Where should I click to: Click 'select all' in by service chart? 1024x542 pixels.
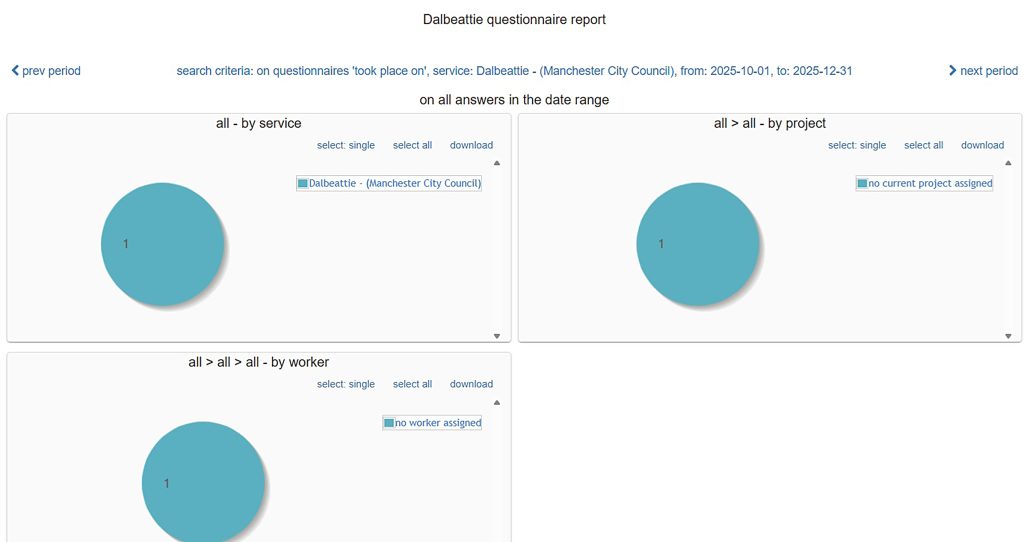[x=412, y=145]
